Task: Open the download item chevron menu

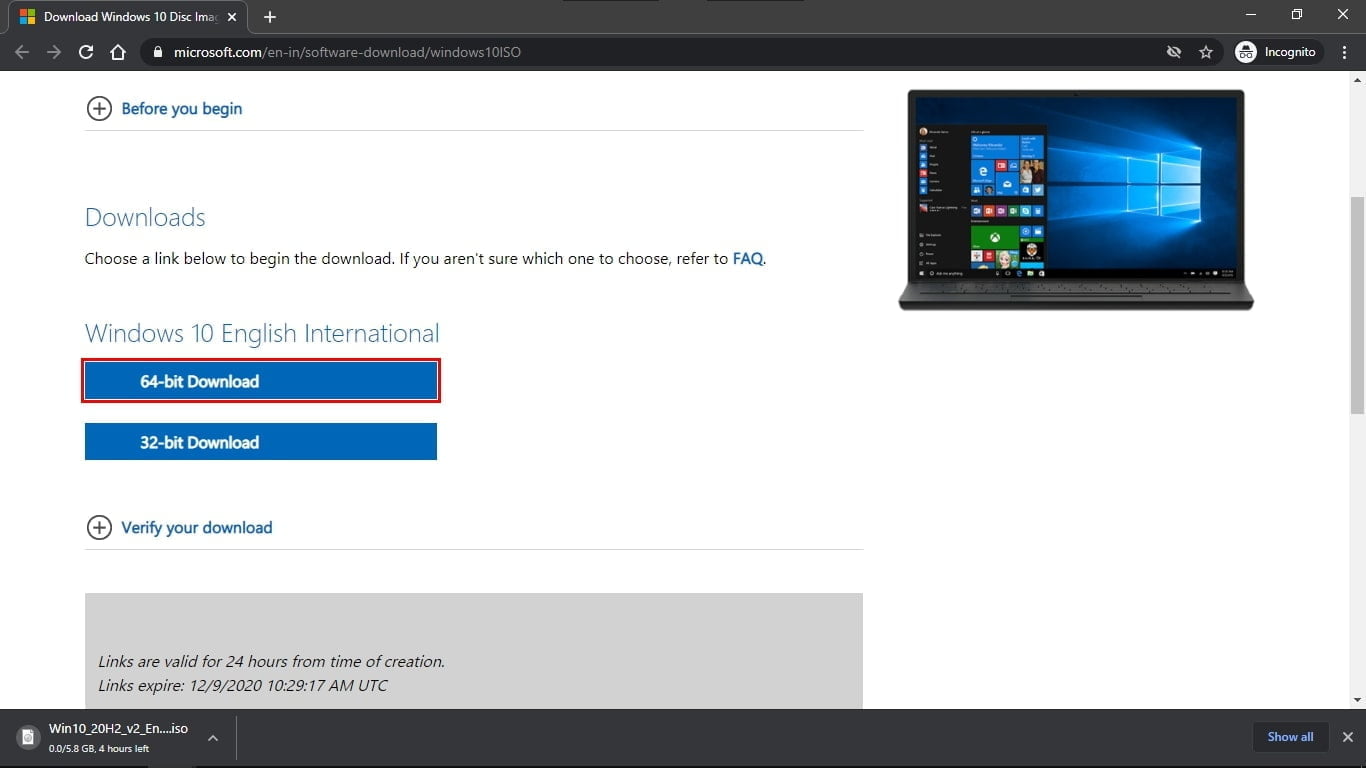Action: 212,738
